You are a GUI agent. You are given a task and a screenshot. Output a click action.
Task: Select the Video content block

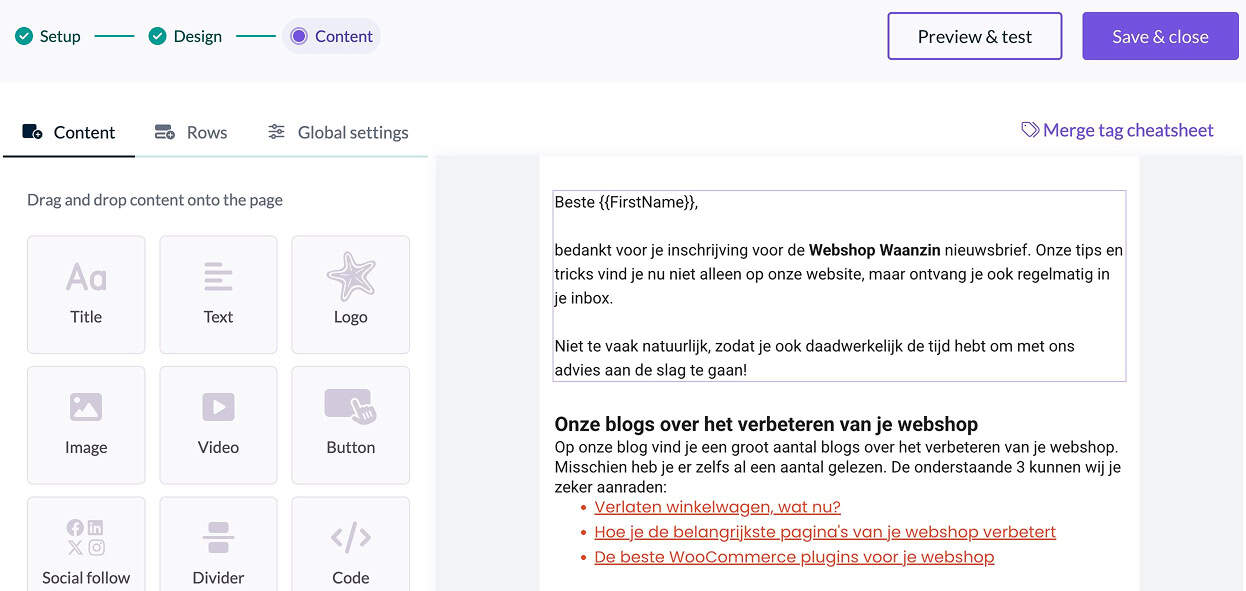point(218,424)
